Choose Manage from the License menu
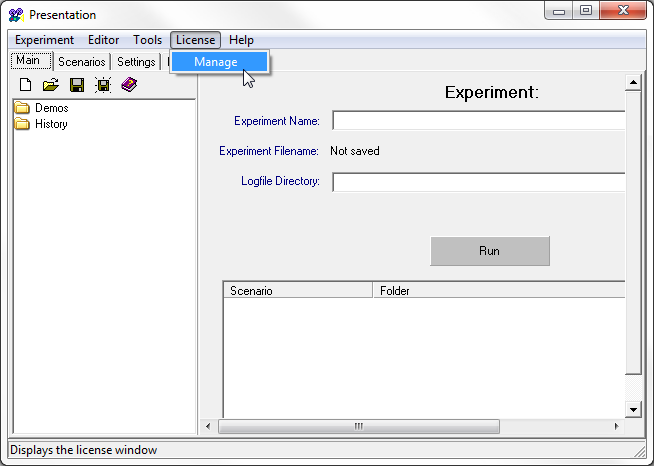654x466 pixels. click(x=219, y=62)
